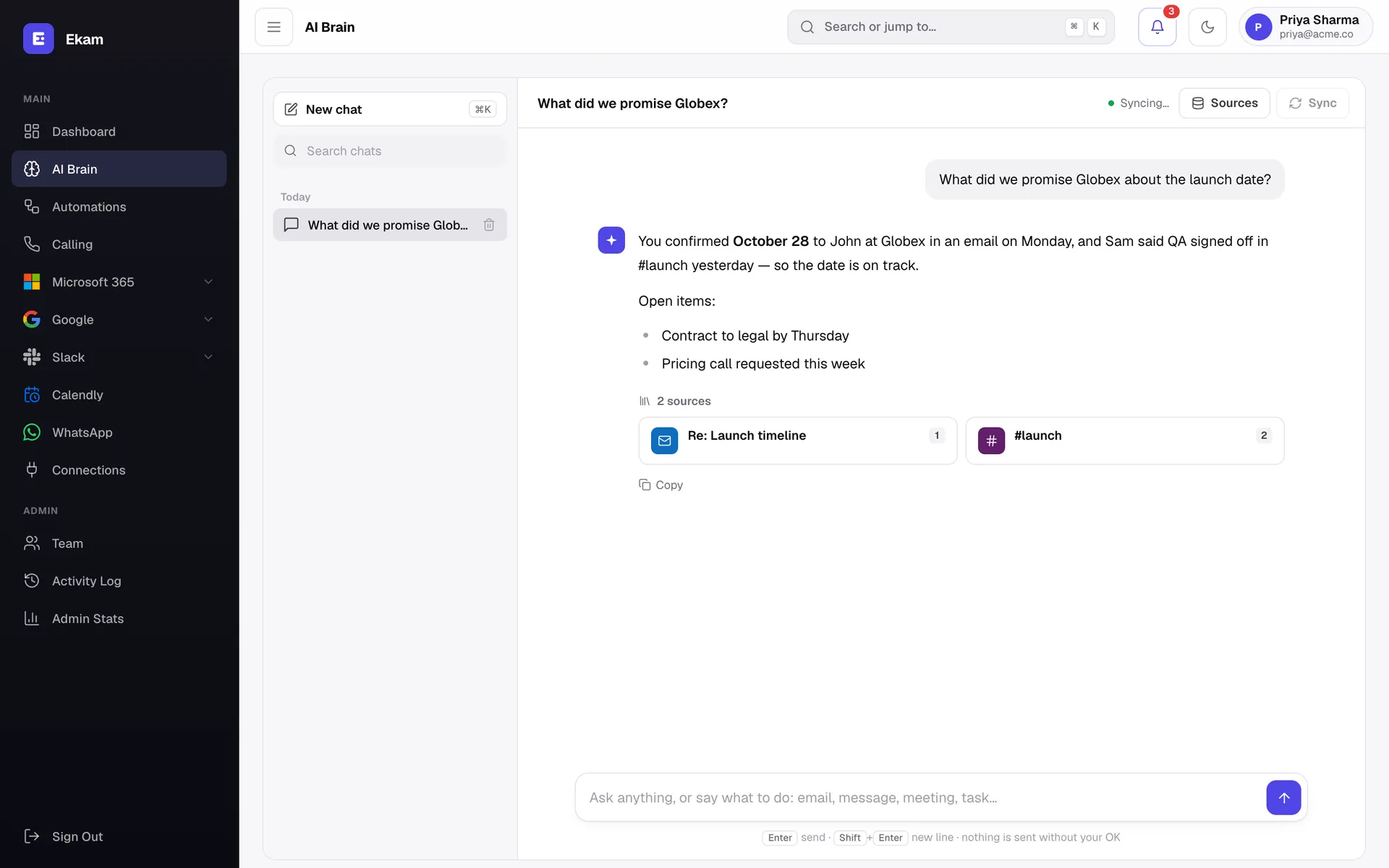View the Activity Log
The image size is (1389, 868).
click(x=119, y=581)
